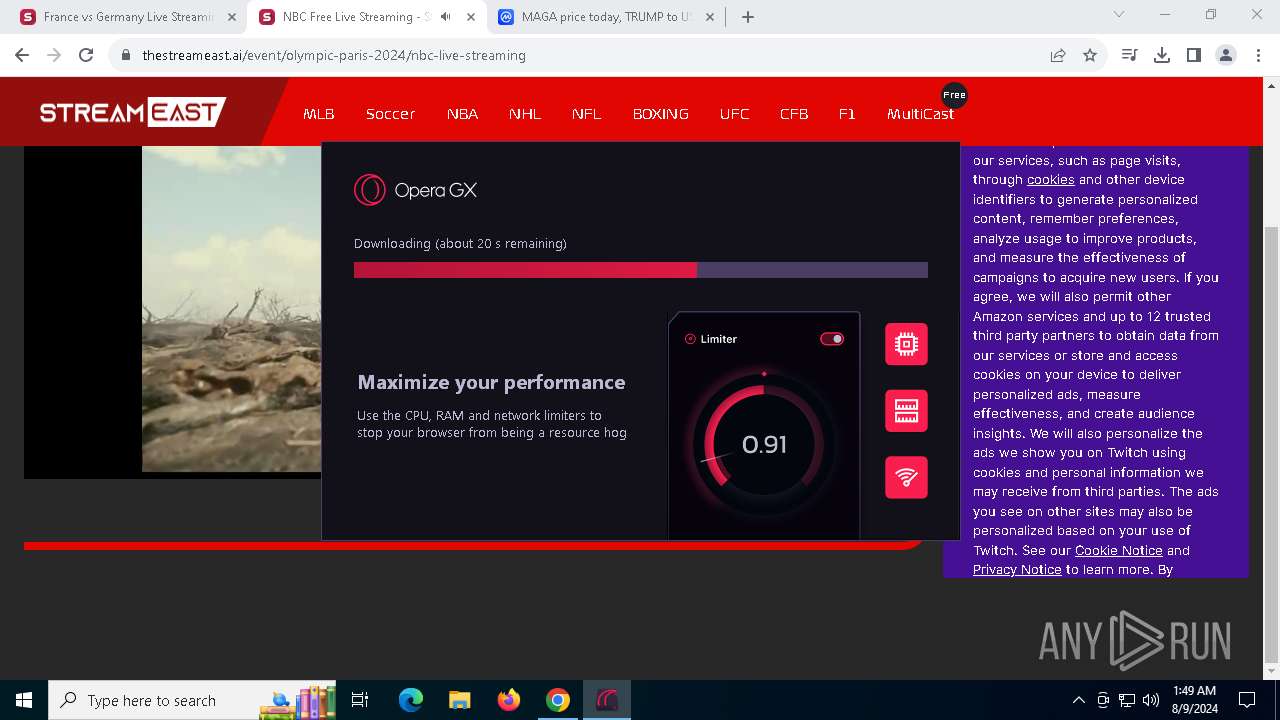This screenshot has height=720, width=1280.
Task: Close the NBC Free Live Streaming tab
Action: coord(471,17)
